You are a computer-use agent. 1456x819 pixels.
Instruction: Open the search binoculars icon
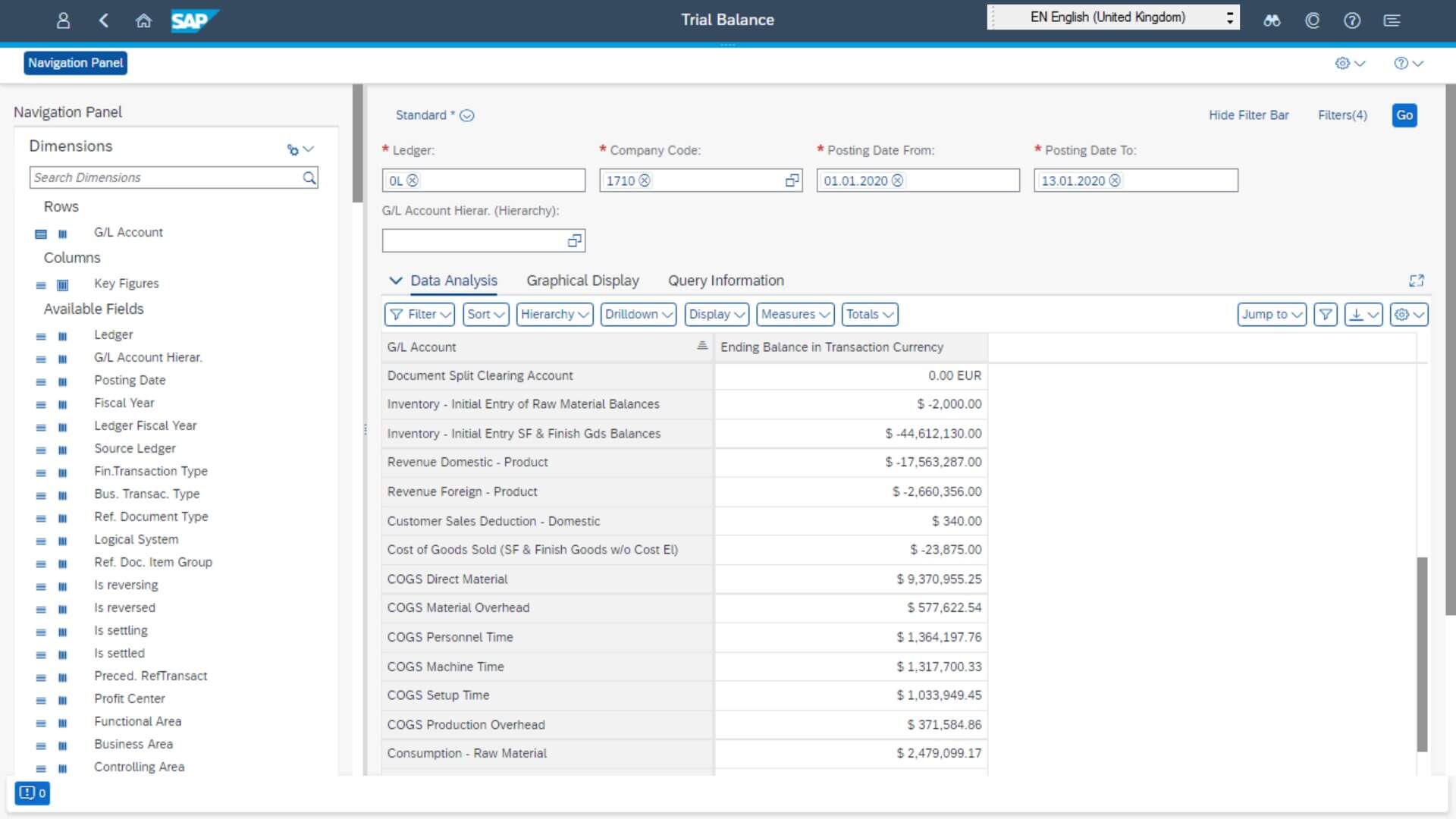point(1271,20)
